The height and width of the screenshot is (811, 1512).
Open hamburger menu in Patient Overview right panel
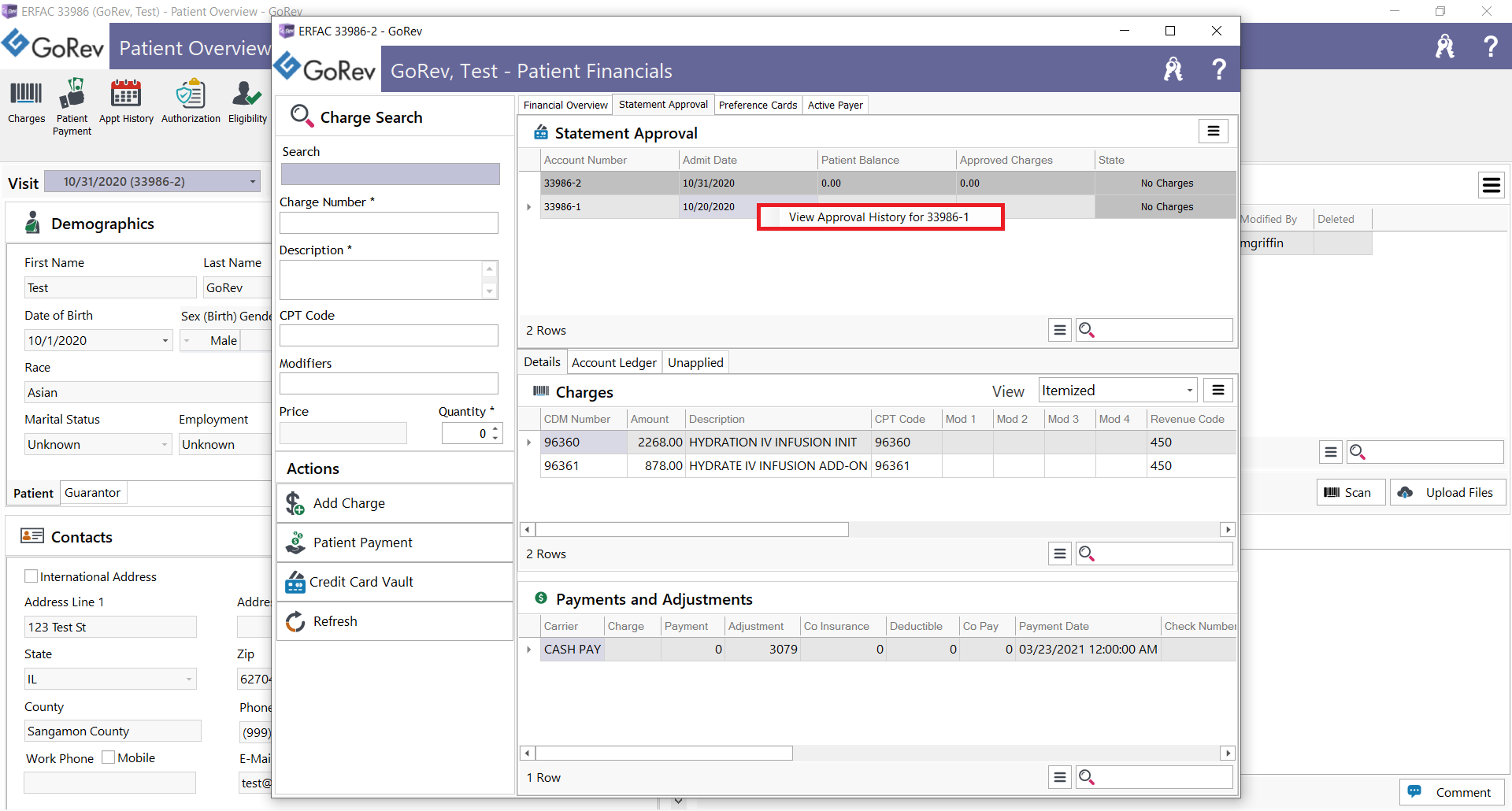(1492, 185)
